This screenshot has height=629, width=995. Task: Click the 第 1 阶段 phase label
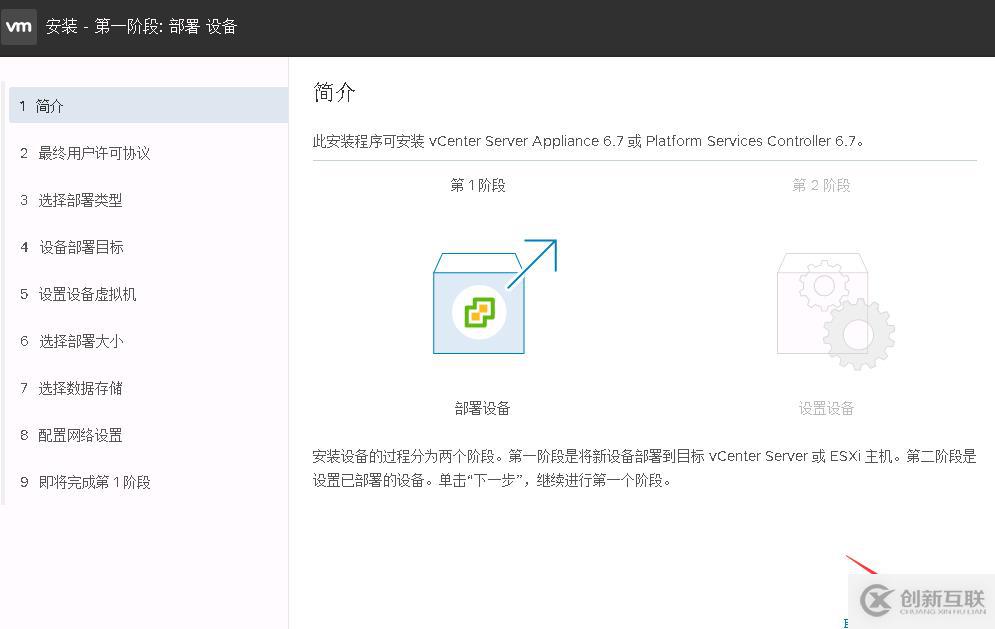point(477,185)
